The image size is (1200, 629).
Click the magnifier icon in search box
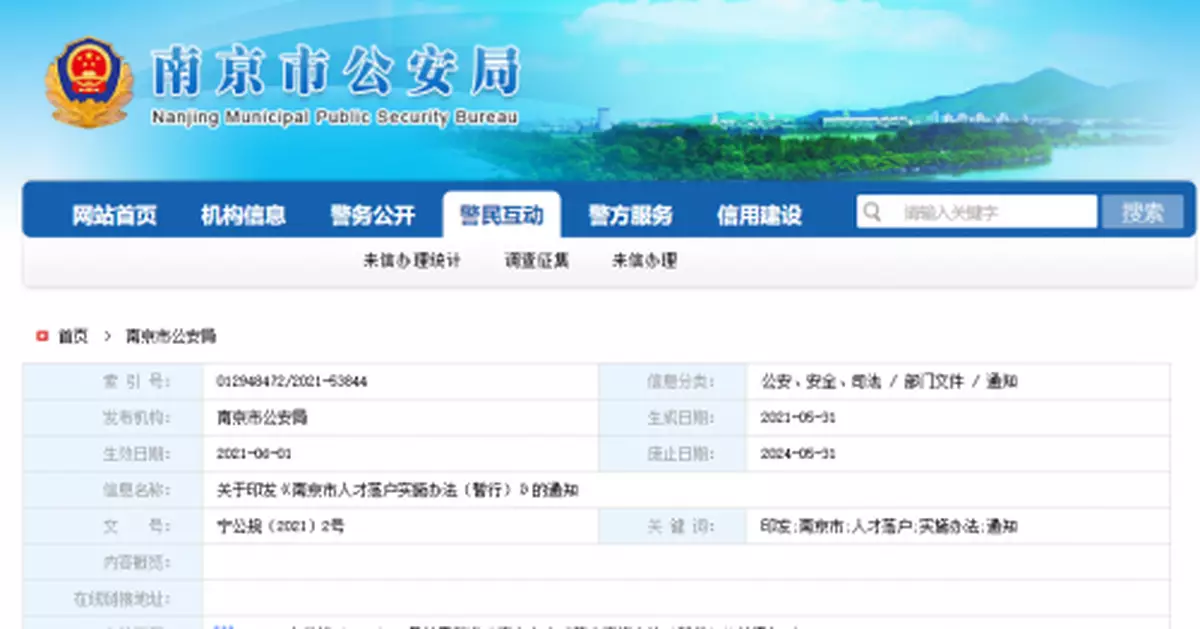coord(873,212)
